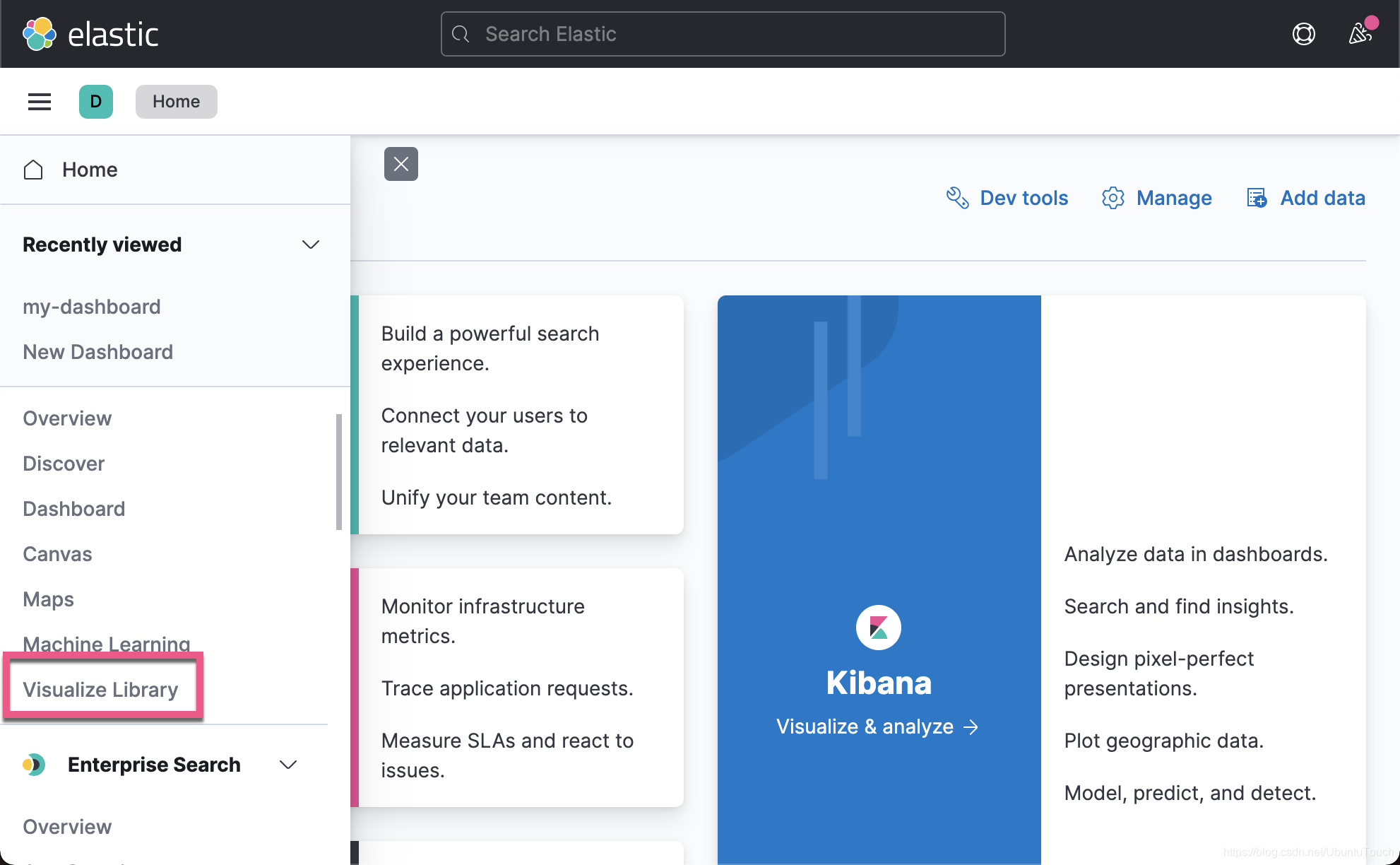Open the Manage link
Screen dimensions: 1400x865
pos(1157,198)
